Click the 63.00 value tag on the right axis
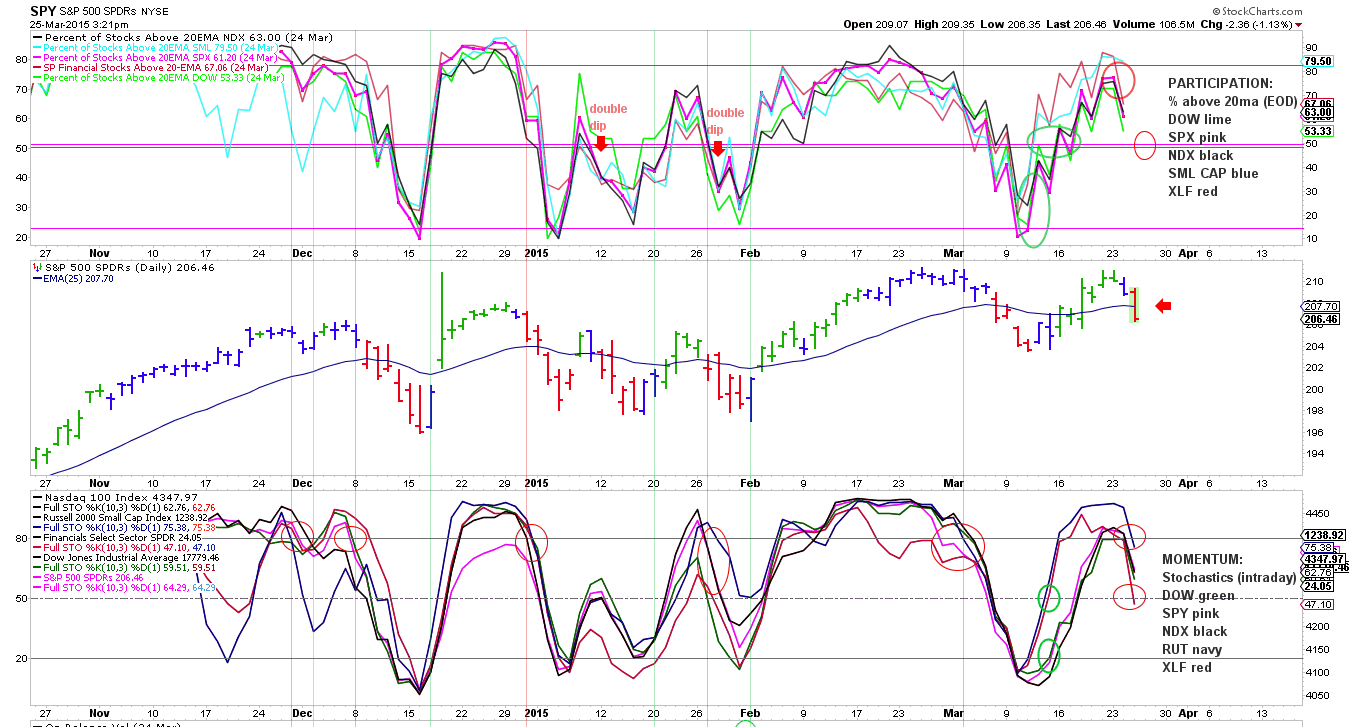 point(1319,113)
